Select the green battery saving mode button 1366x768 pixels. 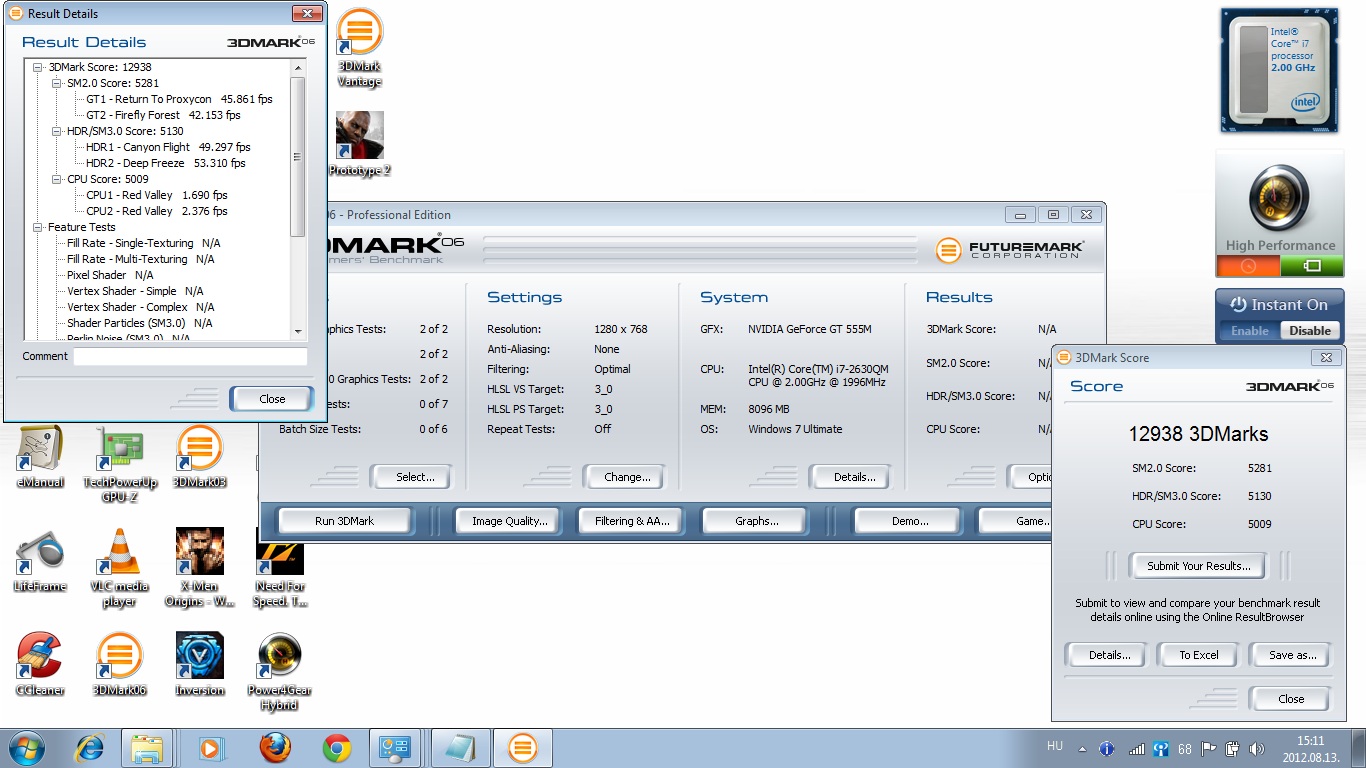click(1312, 266)
